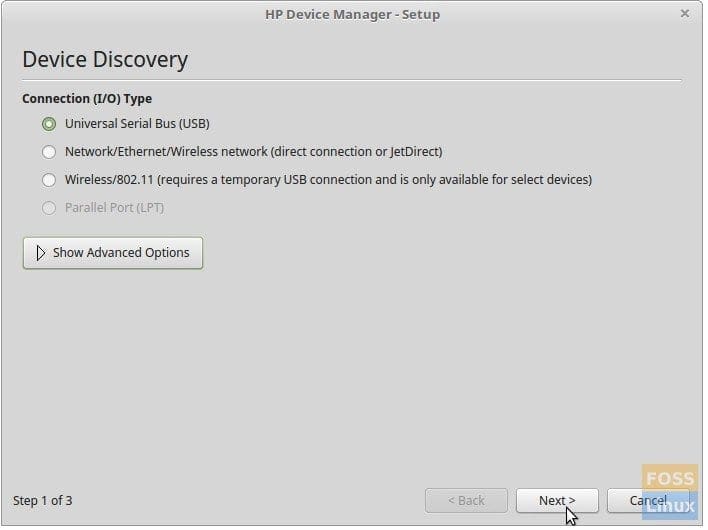Viewport: 708px width, 530px height.
Task: Expand Show Advanced Options
Action: [x=113, y=253]
